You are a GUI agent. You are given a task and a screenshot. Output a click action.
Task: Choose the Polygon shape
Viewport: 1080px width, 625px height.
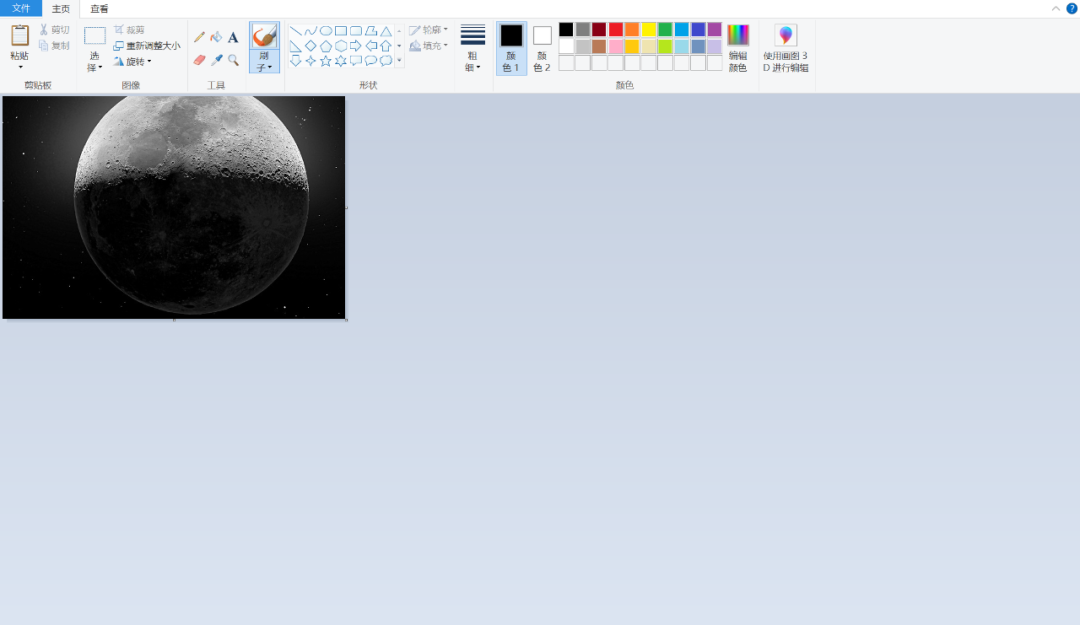point(371,31)
